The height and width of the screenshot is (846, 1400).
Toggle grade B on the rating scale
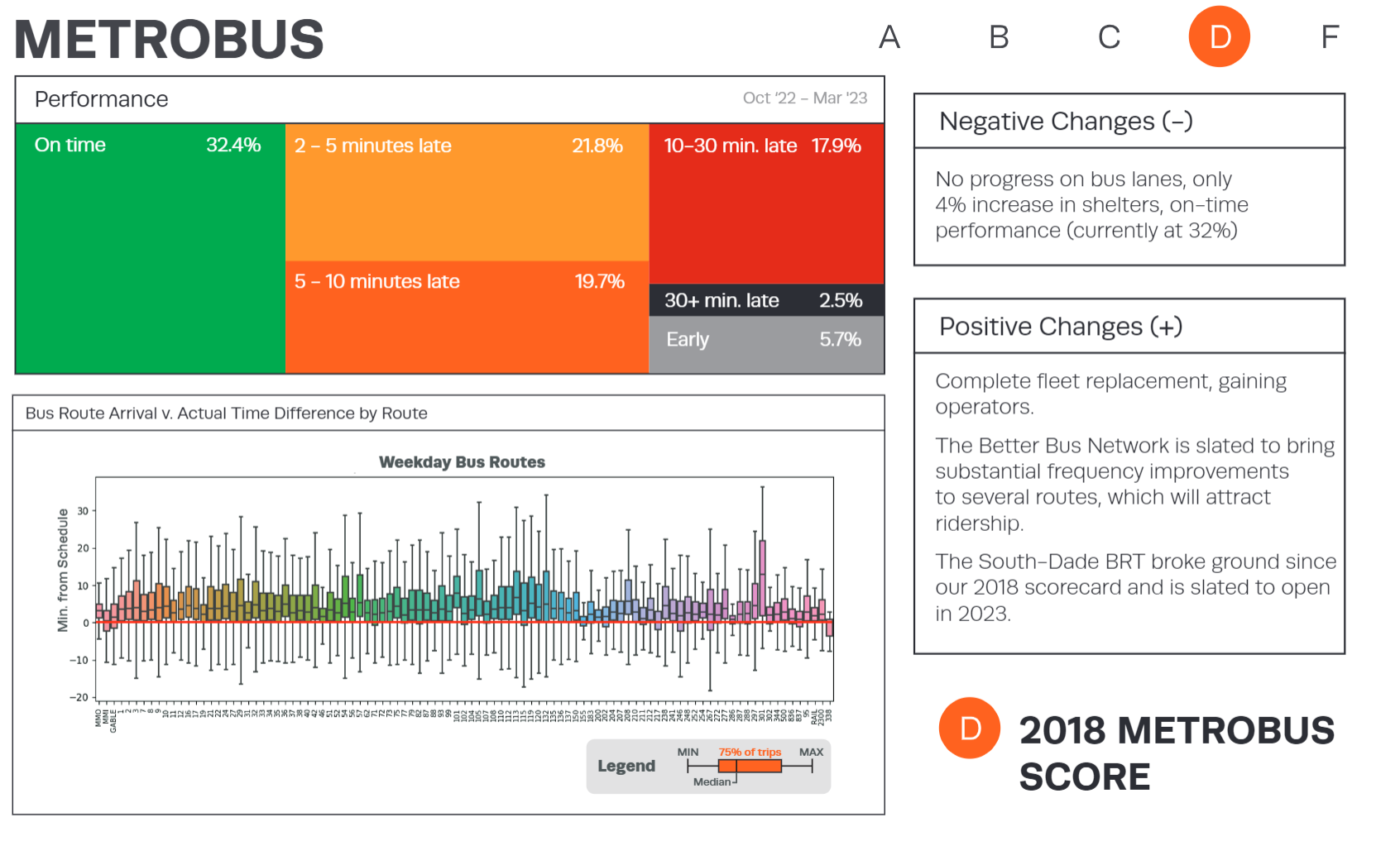point(999,36)
